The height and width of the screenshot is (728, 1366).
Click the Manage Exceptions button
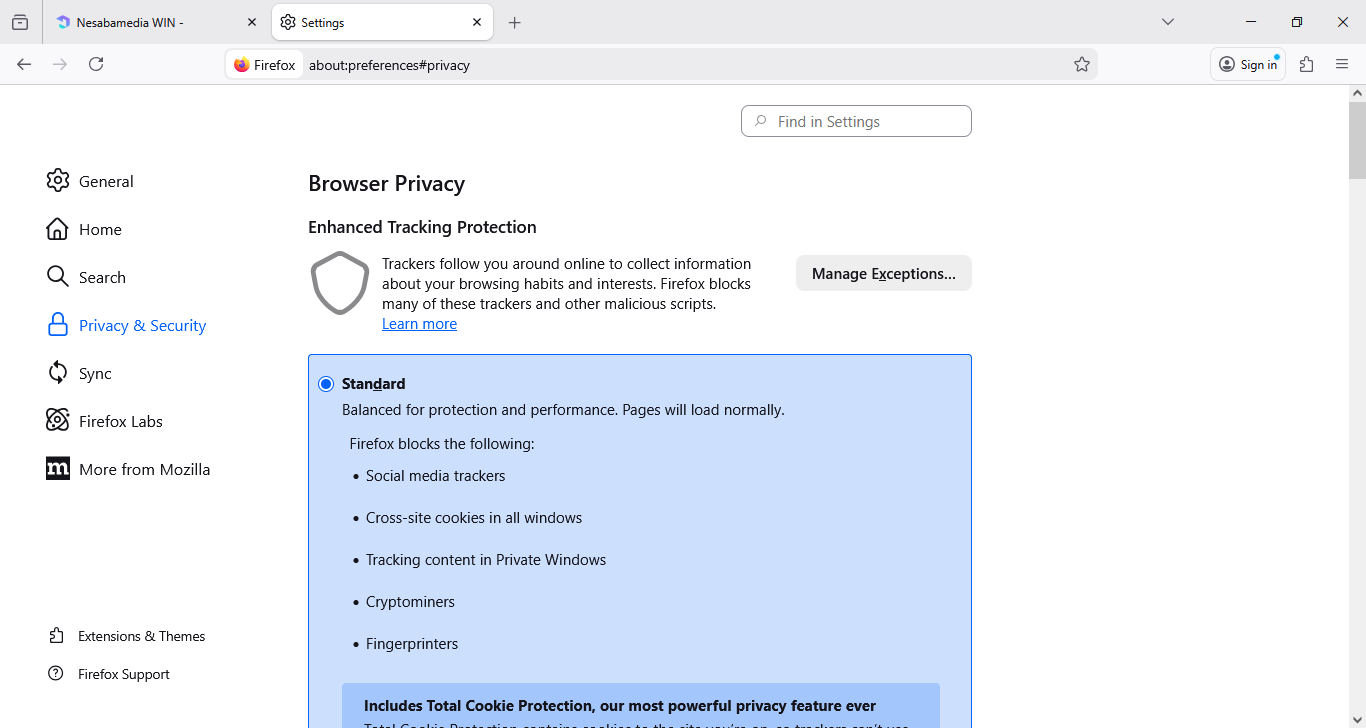point(883,273)
